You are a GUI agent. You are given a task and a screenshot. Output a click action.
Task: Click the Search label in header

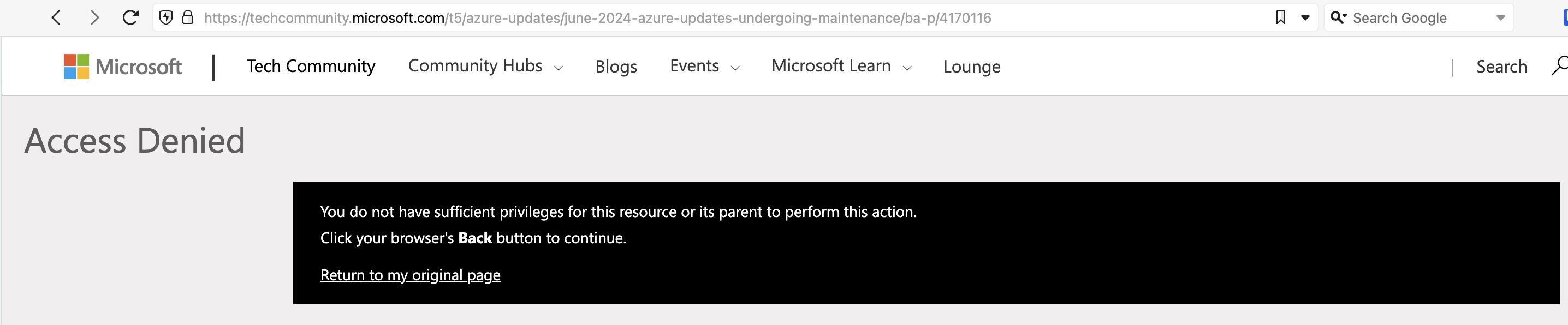pyautogui.click(x=1501, y=66)
